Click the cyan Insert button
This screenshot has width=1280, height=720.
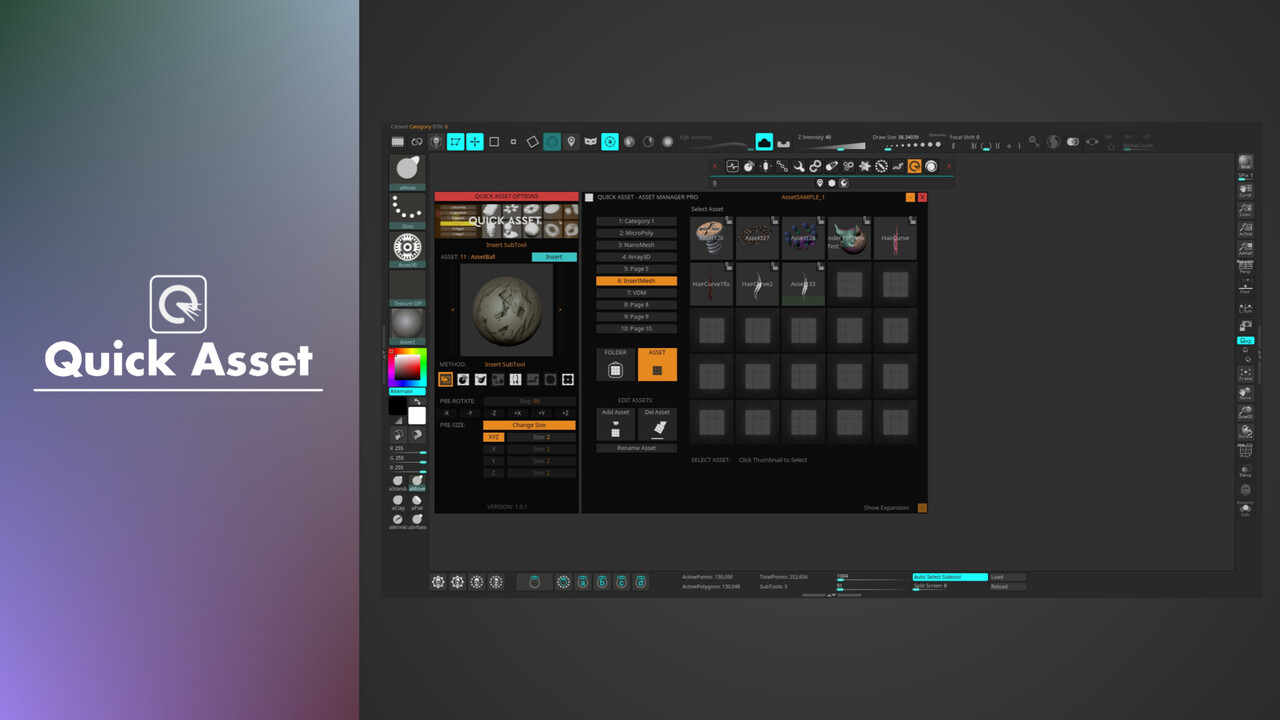554,257
